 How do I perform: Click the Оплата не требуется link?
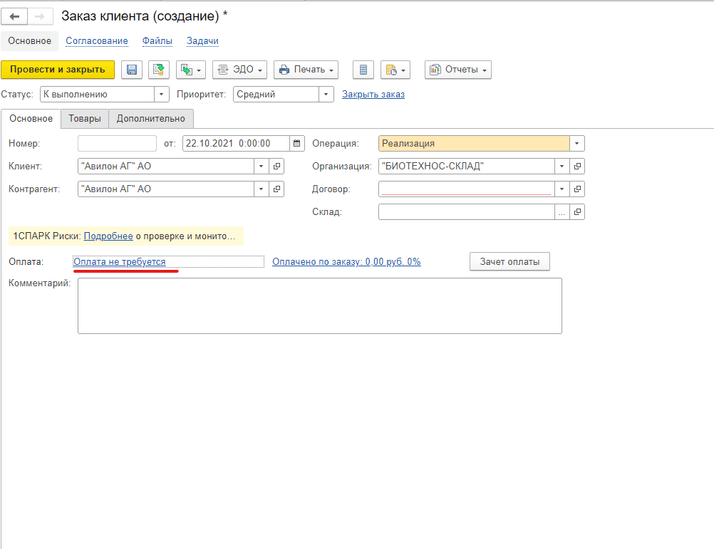coord(120,261)
